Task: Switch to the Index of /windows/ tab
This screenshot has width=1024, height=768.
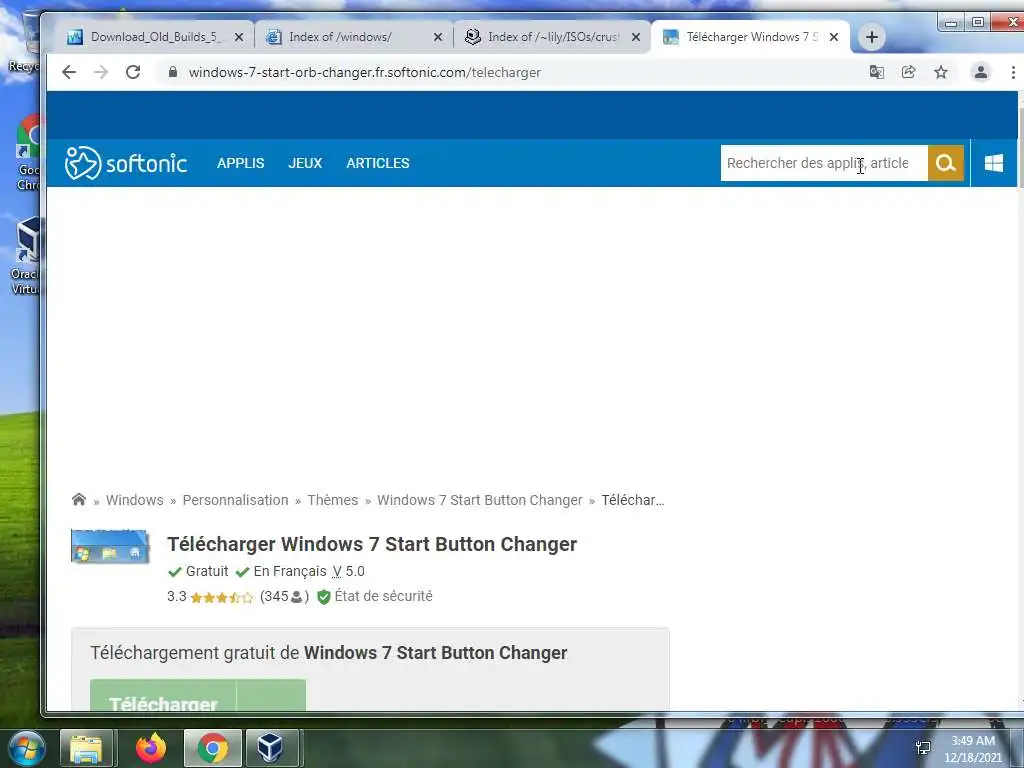Action: (x=355, y=37)
